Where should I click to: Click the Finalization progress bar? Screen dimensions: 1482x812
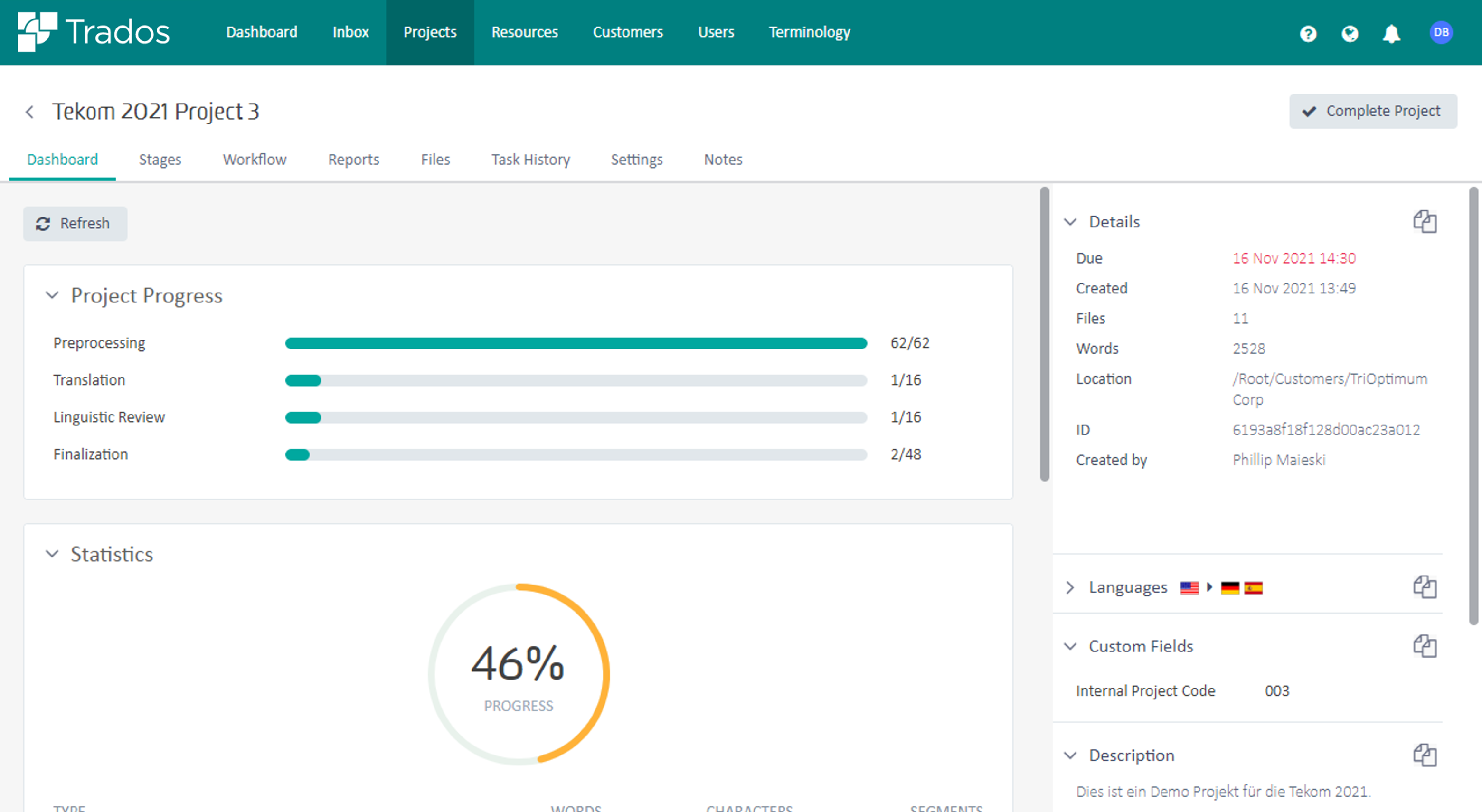576,454
